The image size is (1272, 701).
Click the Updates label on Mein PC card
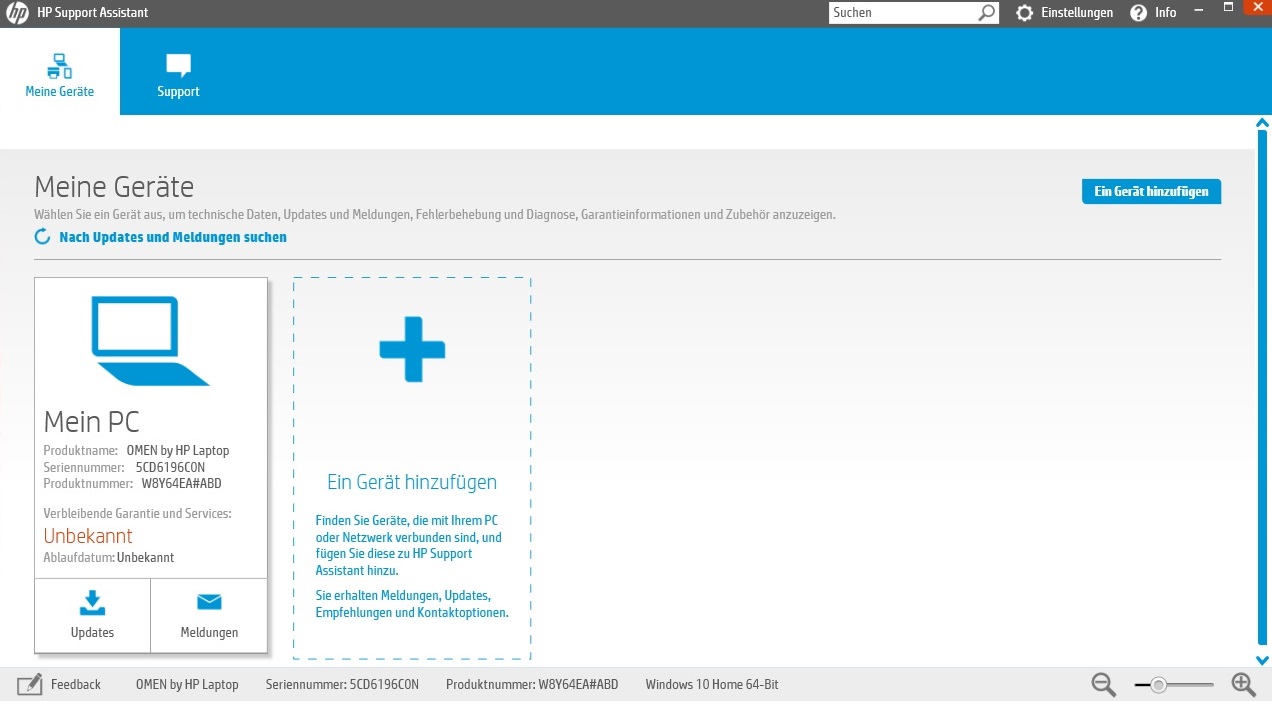(x=92, y=632)
